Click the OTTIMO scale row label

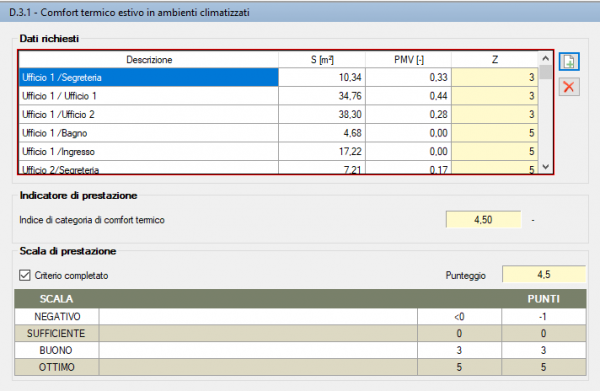coord(57,367)
